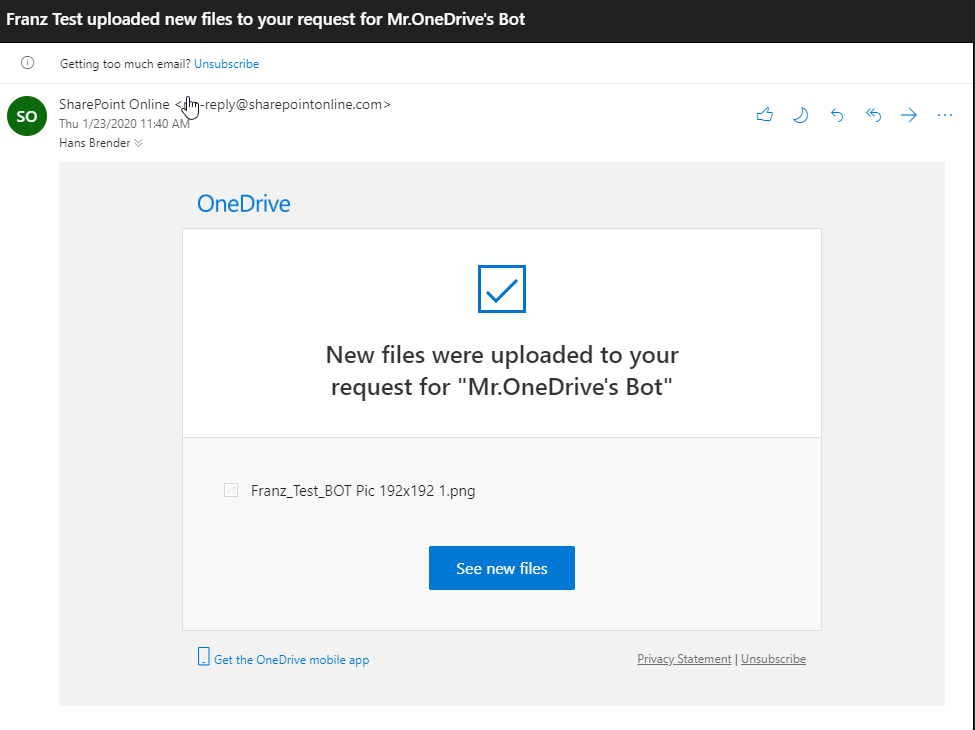Expand recipient details next to Hans Brender
975x730 pixels.
(x=139, y=143)
